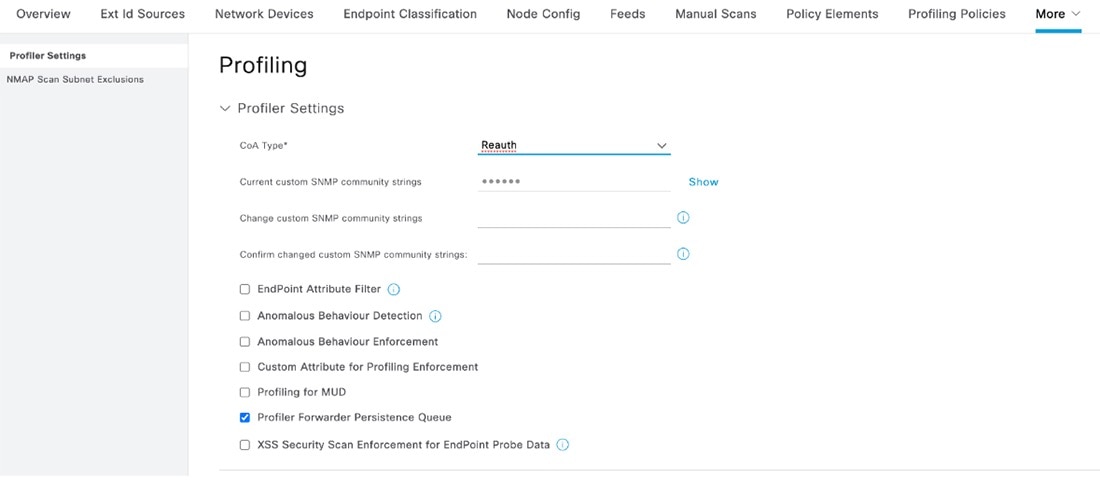Click Show link for SNMP strings
1100x492 pixels.
(704, 182)
